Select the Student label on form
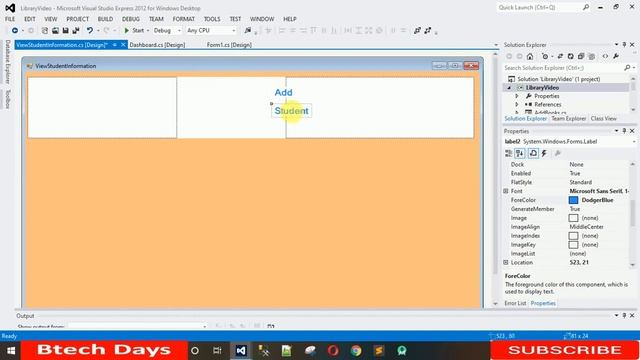Viewport: 640px width, 360px height. [x=291, y=111]
